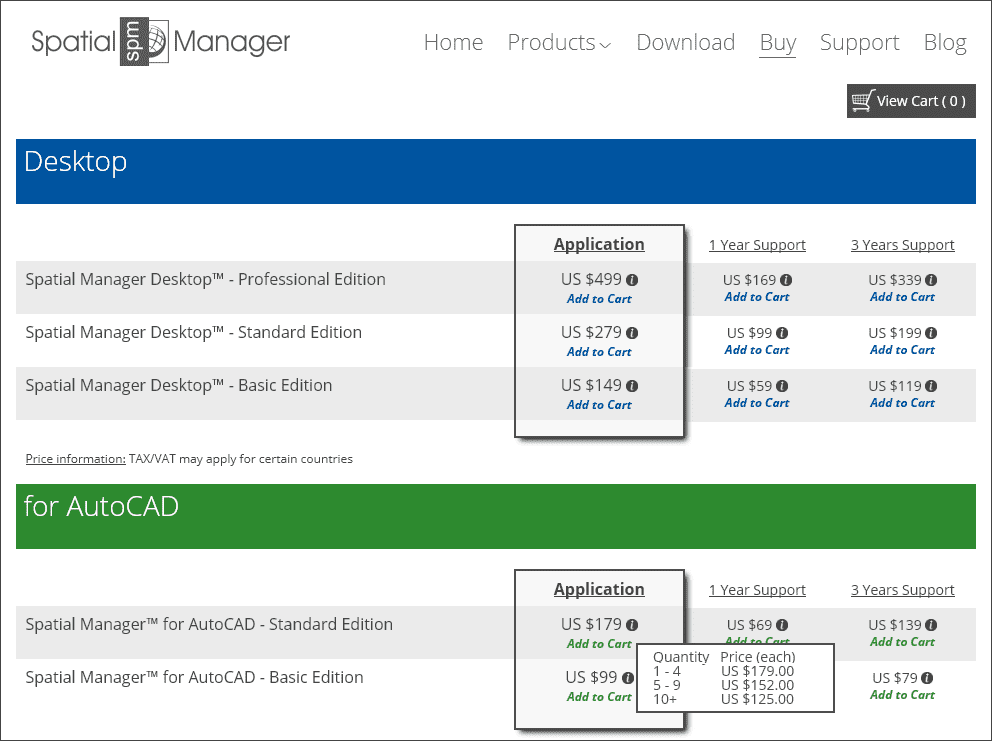Open the Support page
The width and height of the screenshot is (992, 741).
[x=859, y=43]
